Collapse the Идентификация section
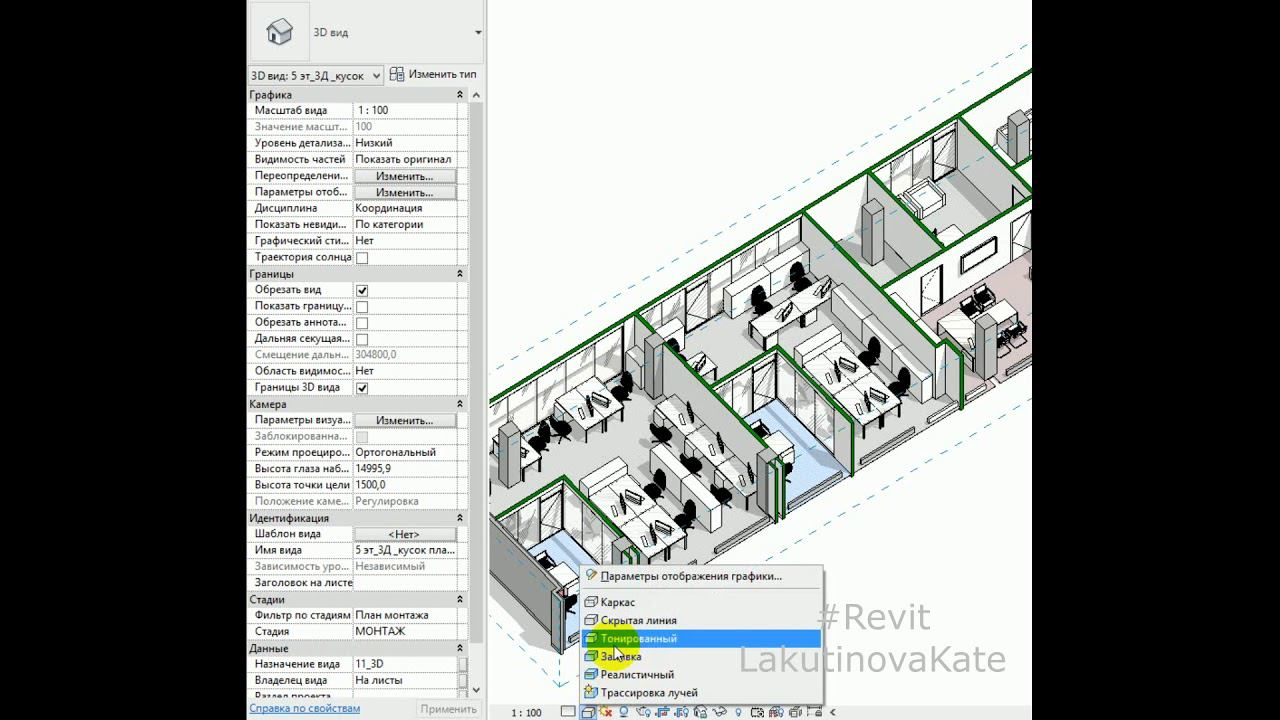Viewport: 1280px width, 720px height. [460, 518]
